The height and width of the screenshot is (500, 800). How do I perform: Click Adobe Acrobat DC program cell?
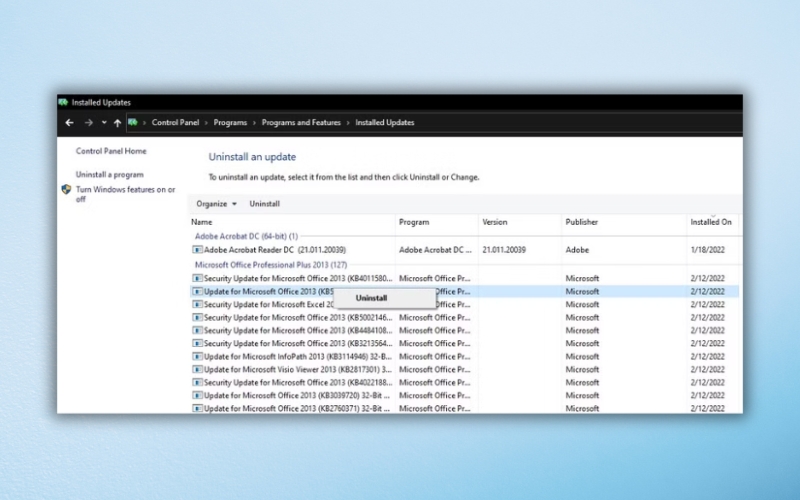pos(435,250)
